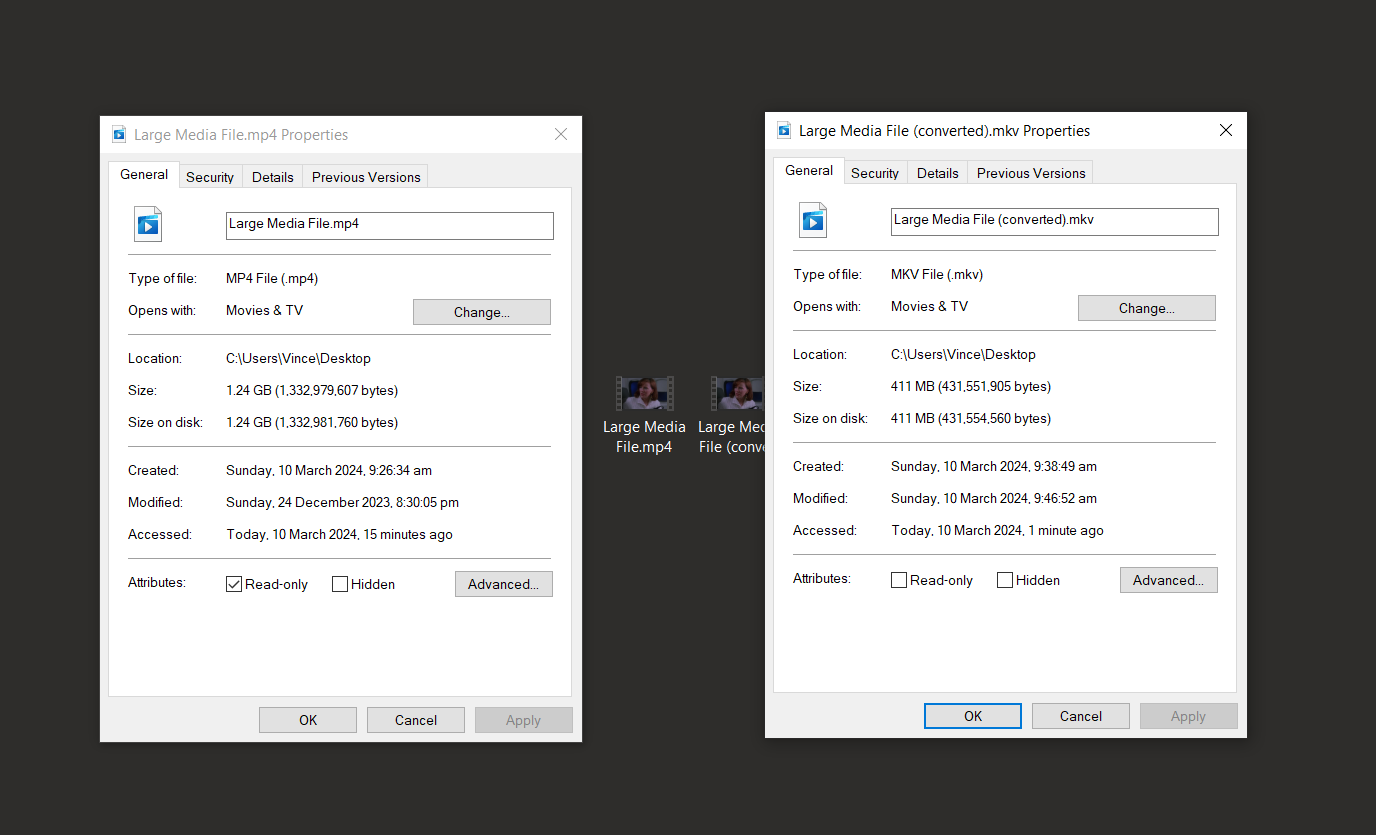Click the MP4 file icon in the left dialog
Screen dimensions: 1376x835
point(147,224)
